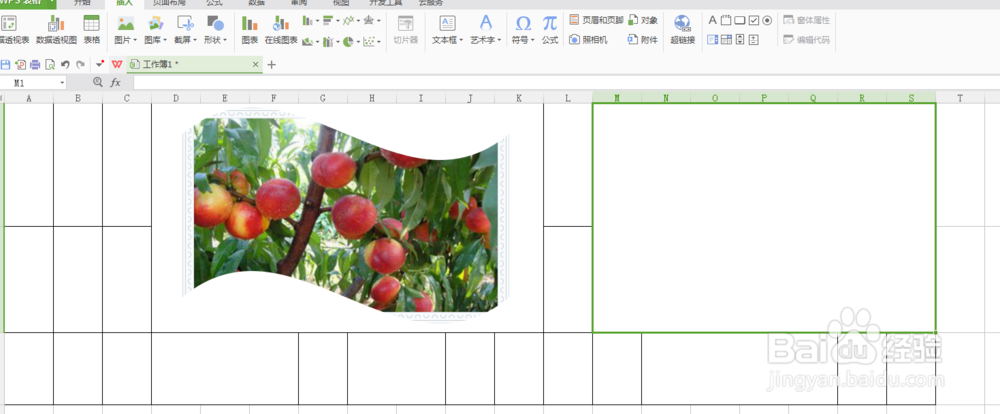1000x414 pixels.
Task: Open print preview icon
Action: 50,64
